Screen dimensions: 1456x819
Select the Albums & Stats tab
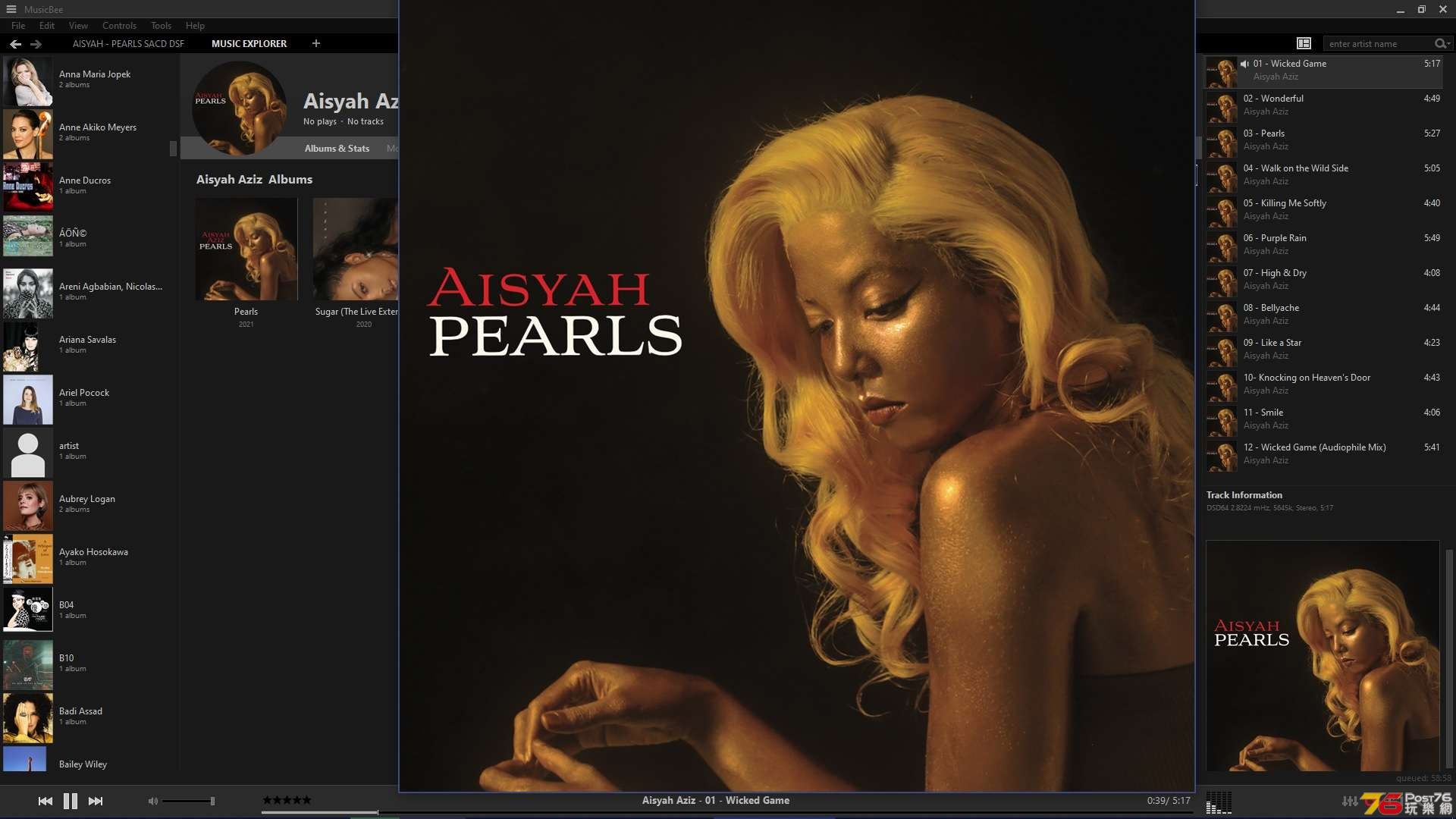[337, 148]
